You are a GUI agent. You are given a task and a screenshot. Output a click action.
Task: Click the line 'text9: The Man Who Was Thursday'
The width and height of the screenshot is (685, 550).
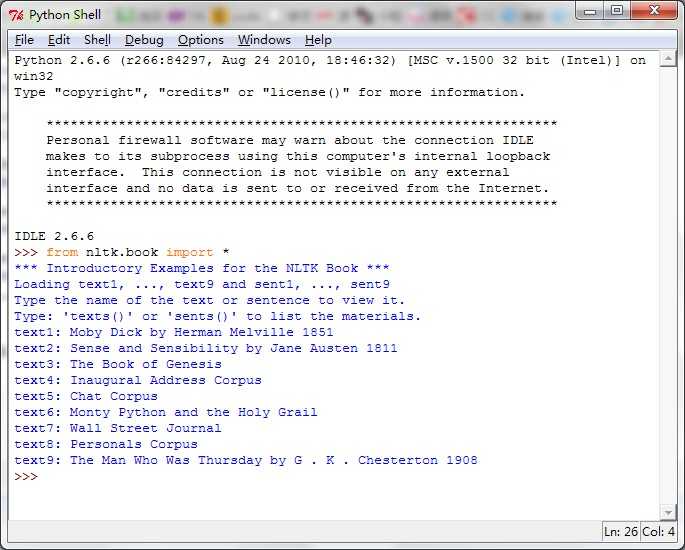click(246, 460)
